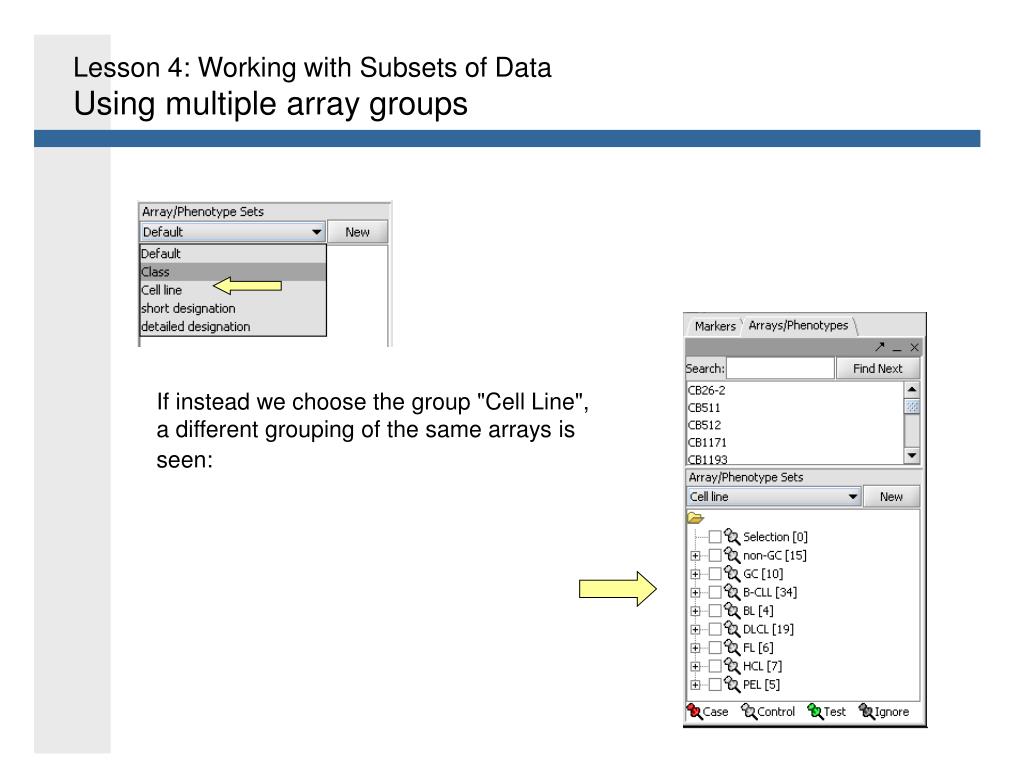Click the pin icon beside BL [4]

pos(732,610)
